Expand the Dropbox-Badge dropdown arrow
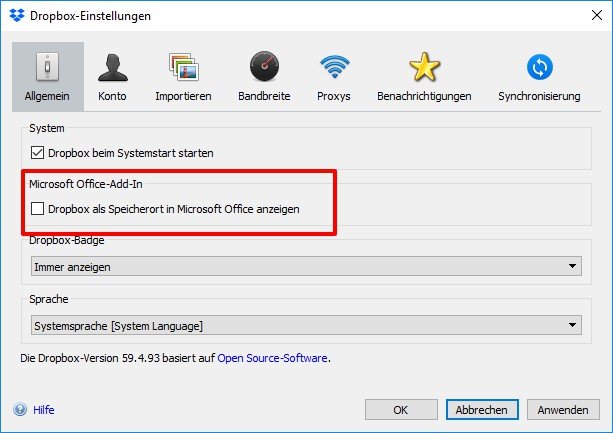The width and height of the screenshot is (613, 433). point(572,267)
